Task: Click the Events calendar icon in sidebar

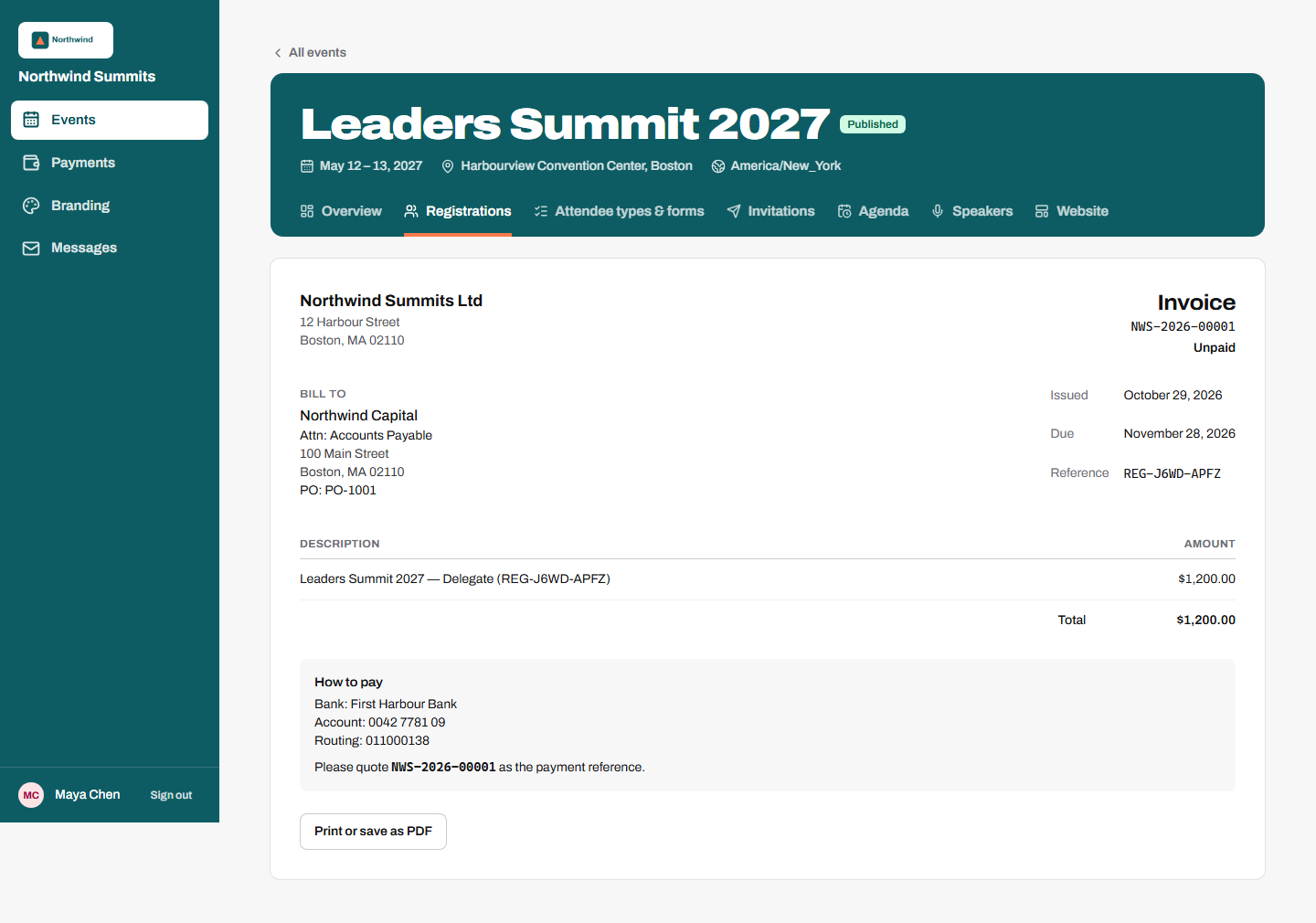Action: coord(31,120)
